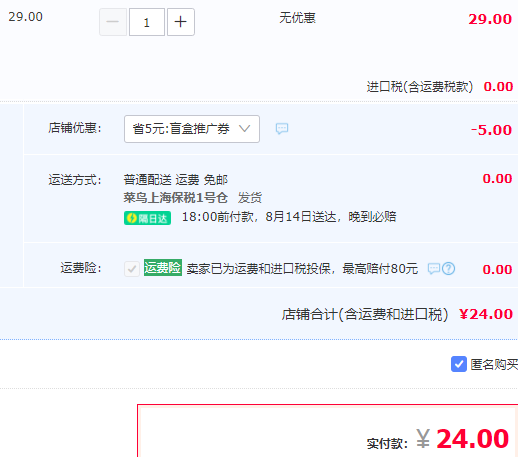Click the 店铺合计 ¥24.00 subtotal
This screenshot has width=518, height=457.
pos(486,314)
